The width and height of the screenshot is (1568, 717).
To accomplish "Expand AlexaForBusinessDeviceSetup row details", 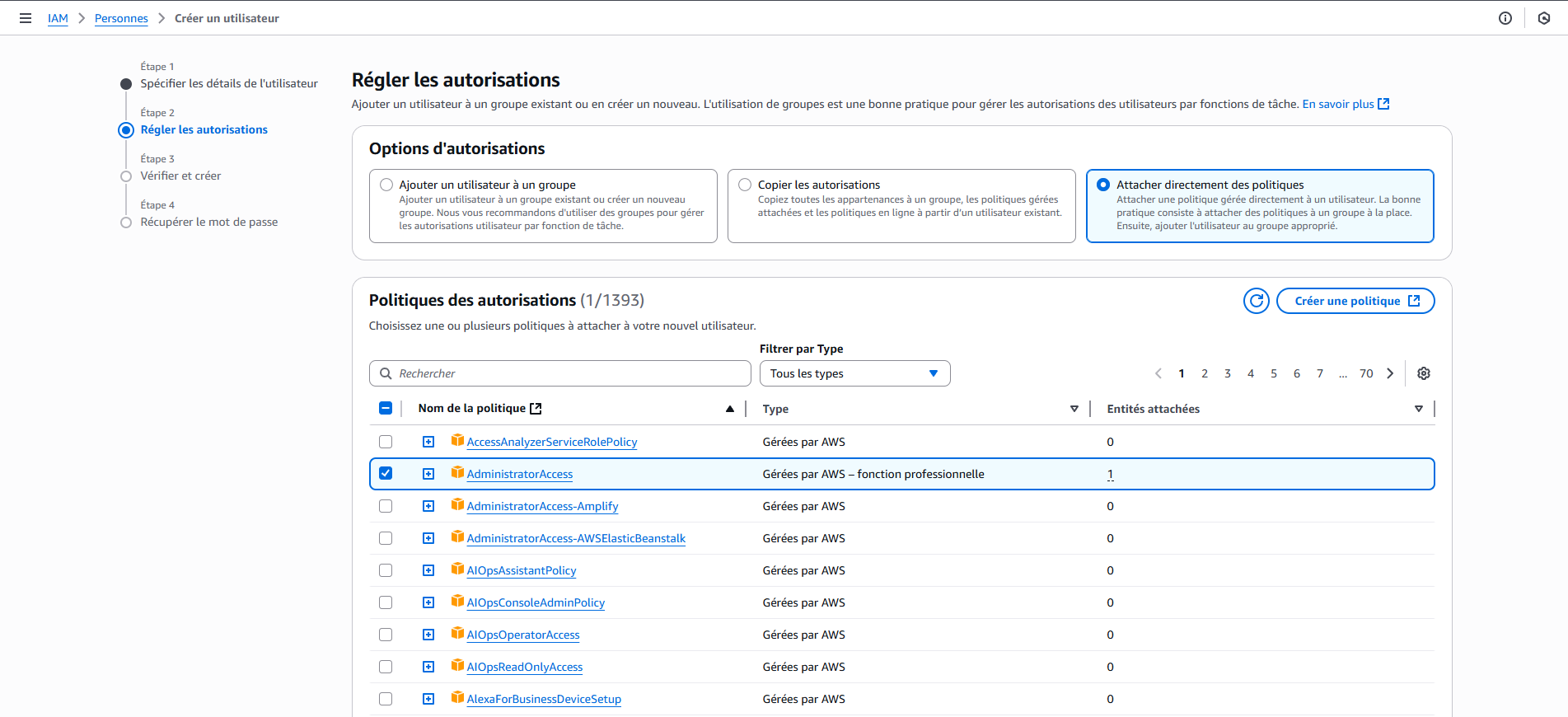I will tap(428, 699).
